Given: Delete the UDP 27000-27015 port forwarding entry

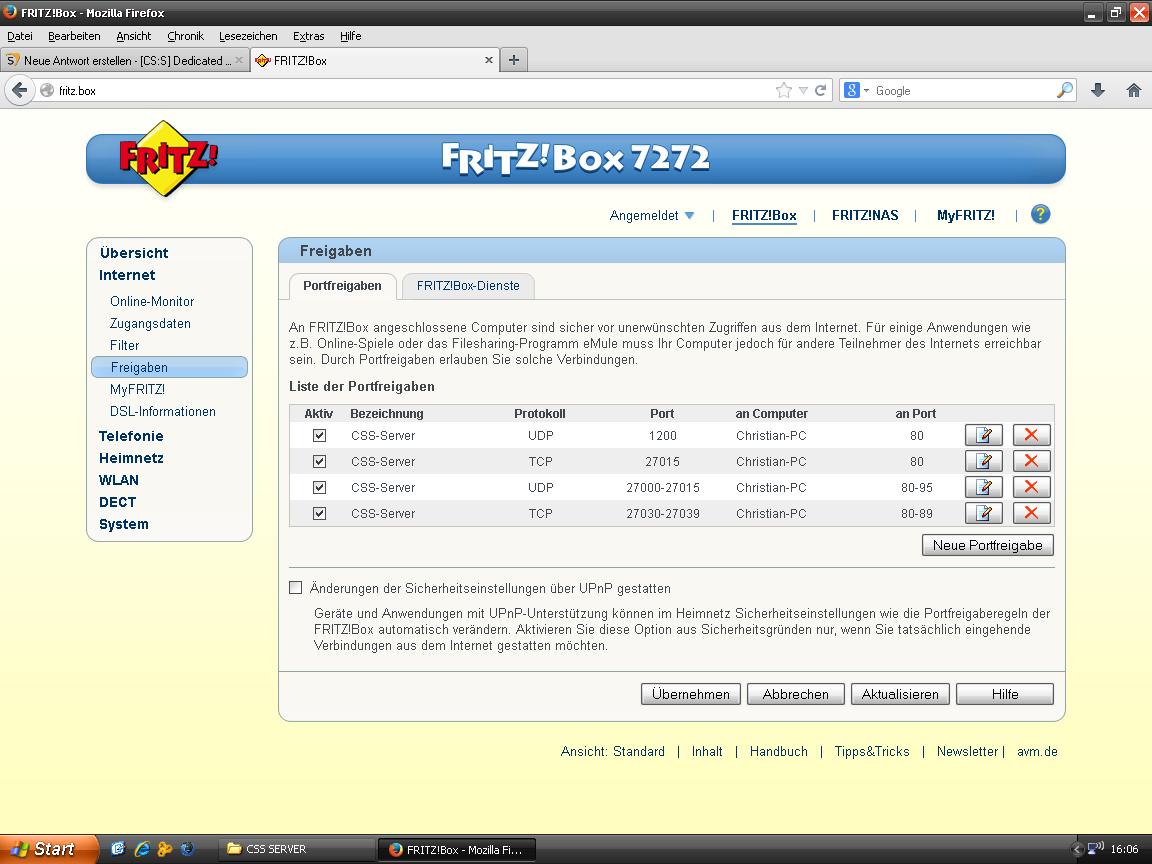Looking at the screenshot, I should [1032, 487].
